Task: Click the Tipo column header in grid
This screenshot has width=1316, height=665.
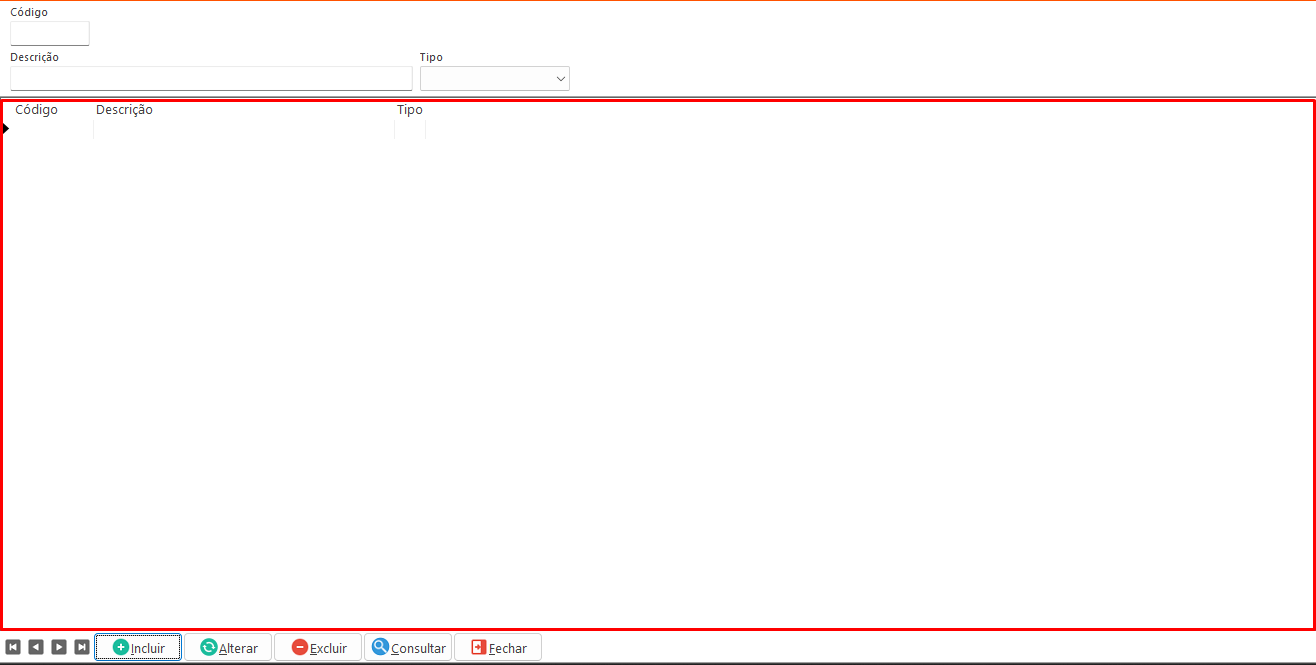Action: point(410,110)
